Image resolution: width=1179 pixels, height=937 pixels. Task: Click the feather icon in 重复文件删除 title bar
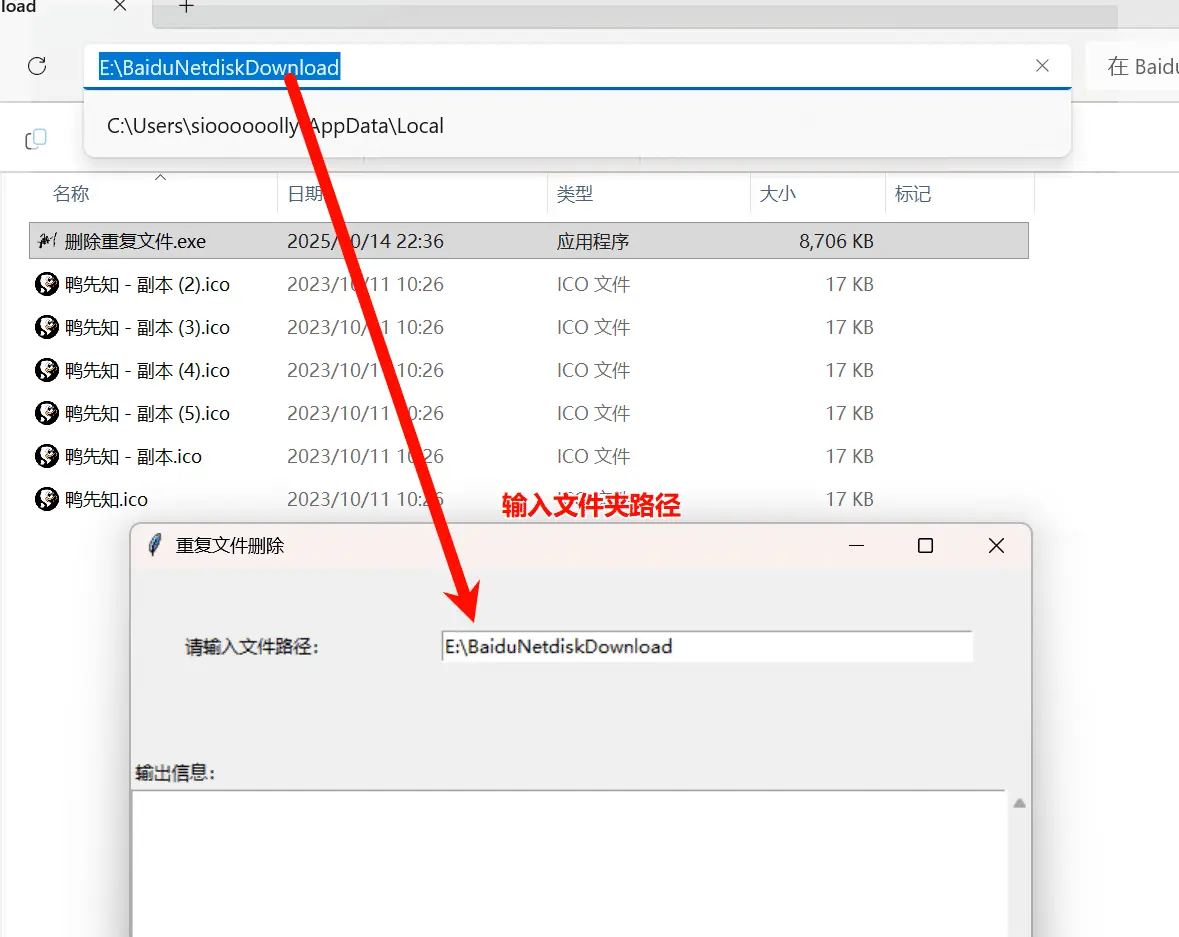coord(154,545)
